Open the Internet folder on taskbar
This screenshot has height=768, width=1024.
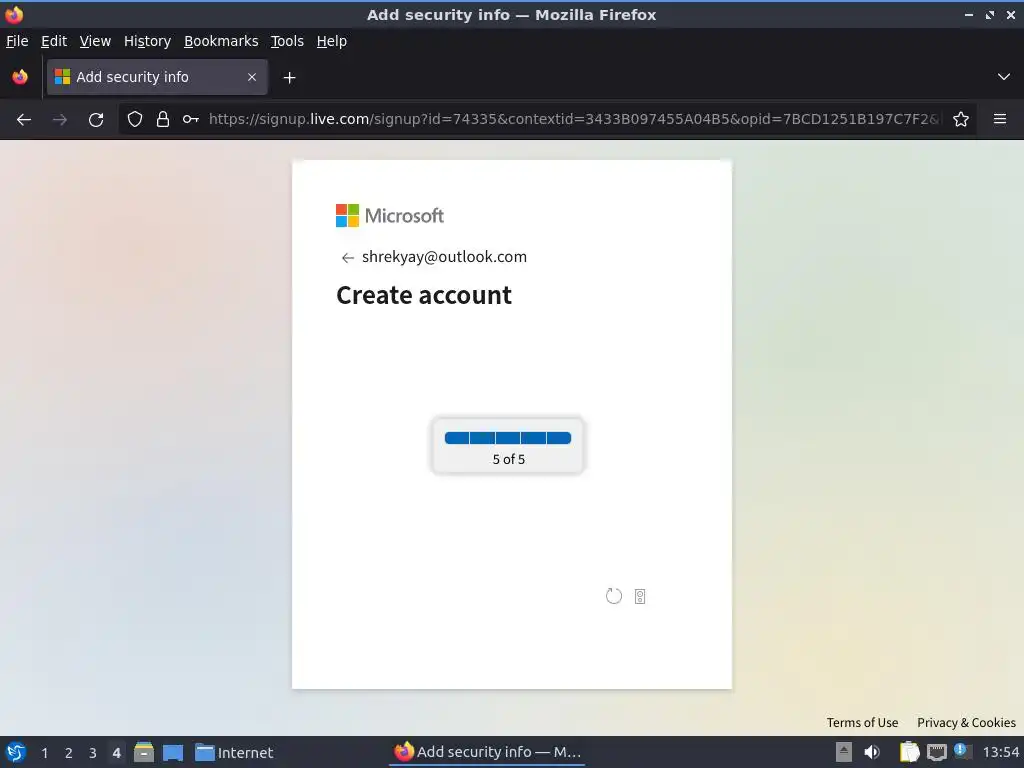pos(234,753)
